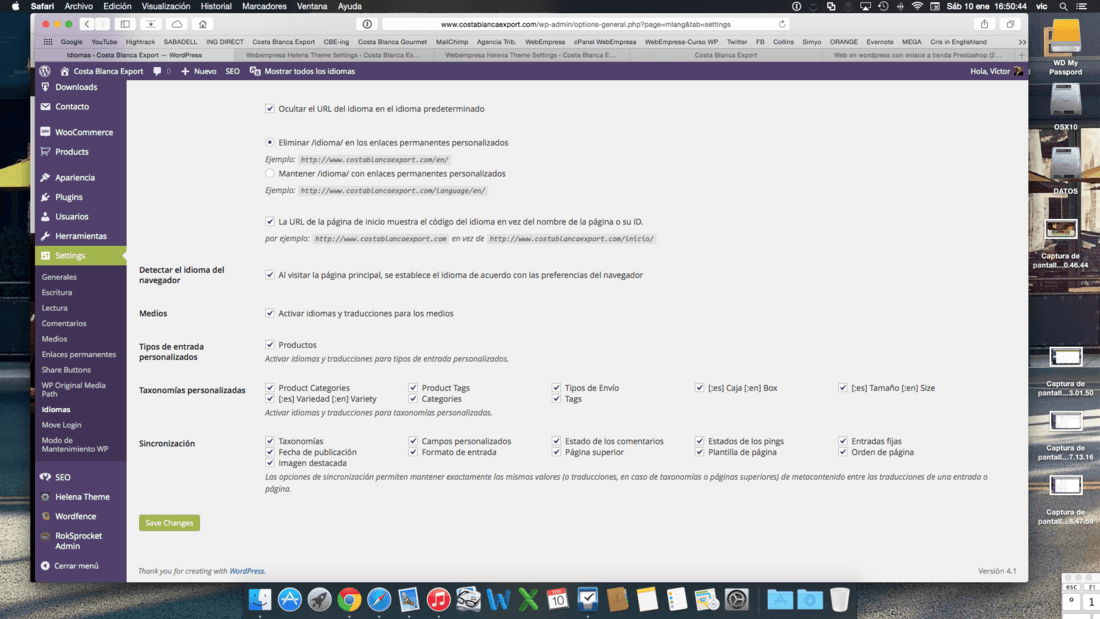Open System Preferences gear in the dock
Viewport: 1100px width, 619px height.
tap(737, 599)
